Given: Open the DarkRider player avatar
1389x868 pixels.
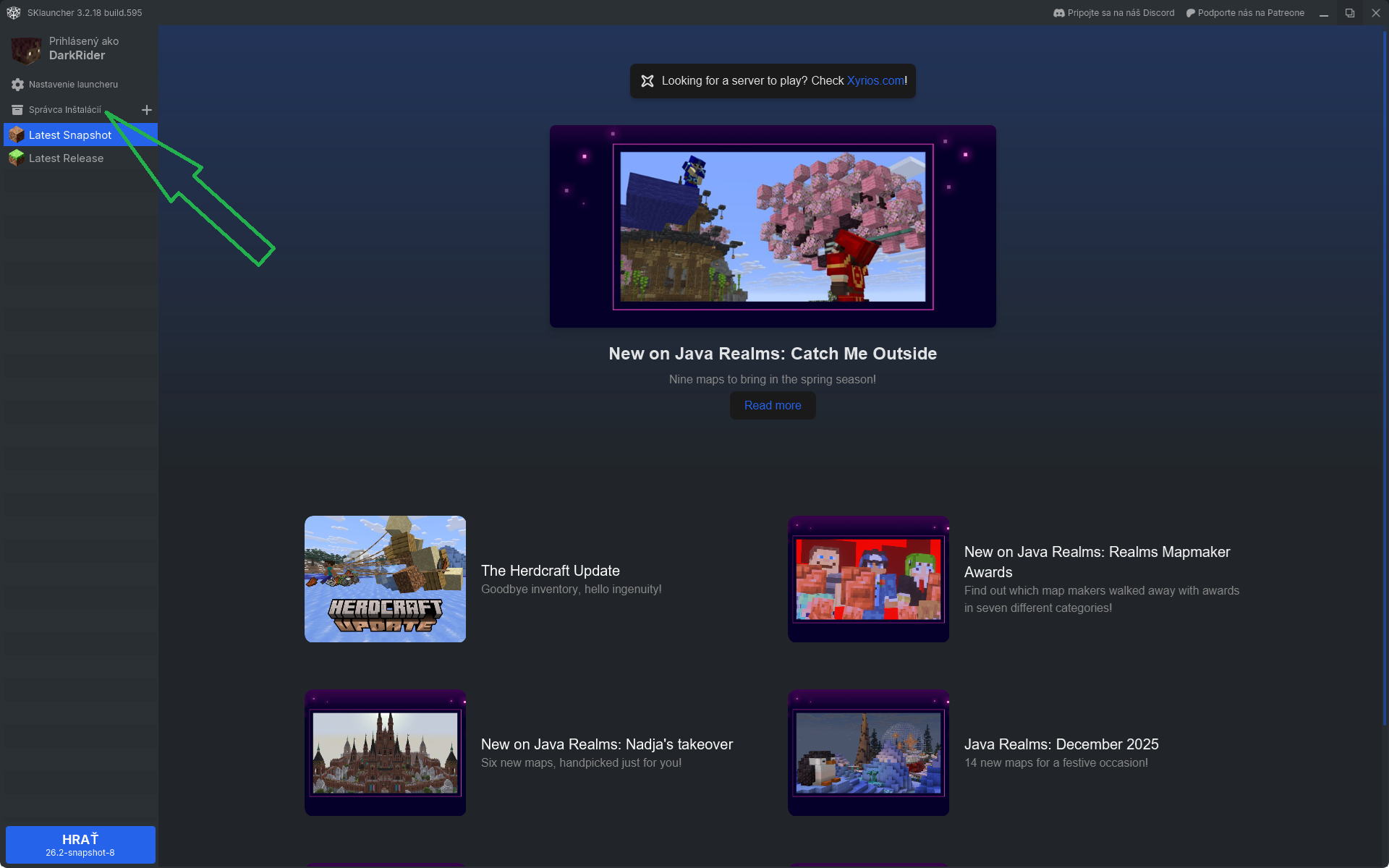Looking at the screenshot, I should click(26, 49).
